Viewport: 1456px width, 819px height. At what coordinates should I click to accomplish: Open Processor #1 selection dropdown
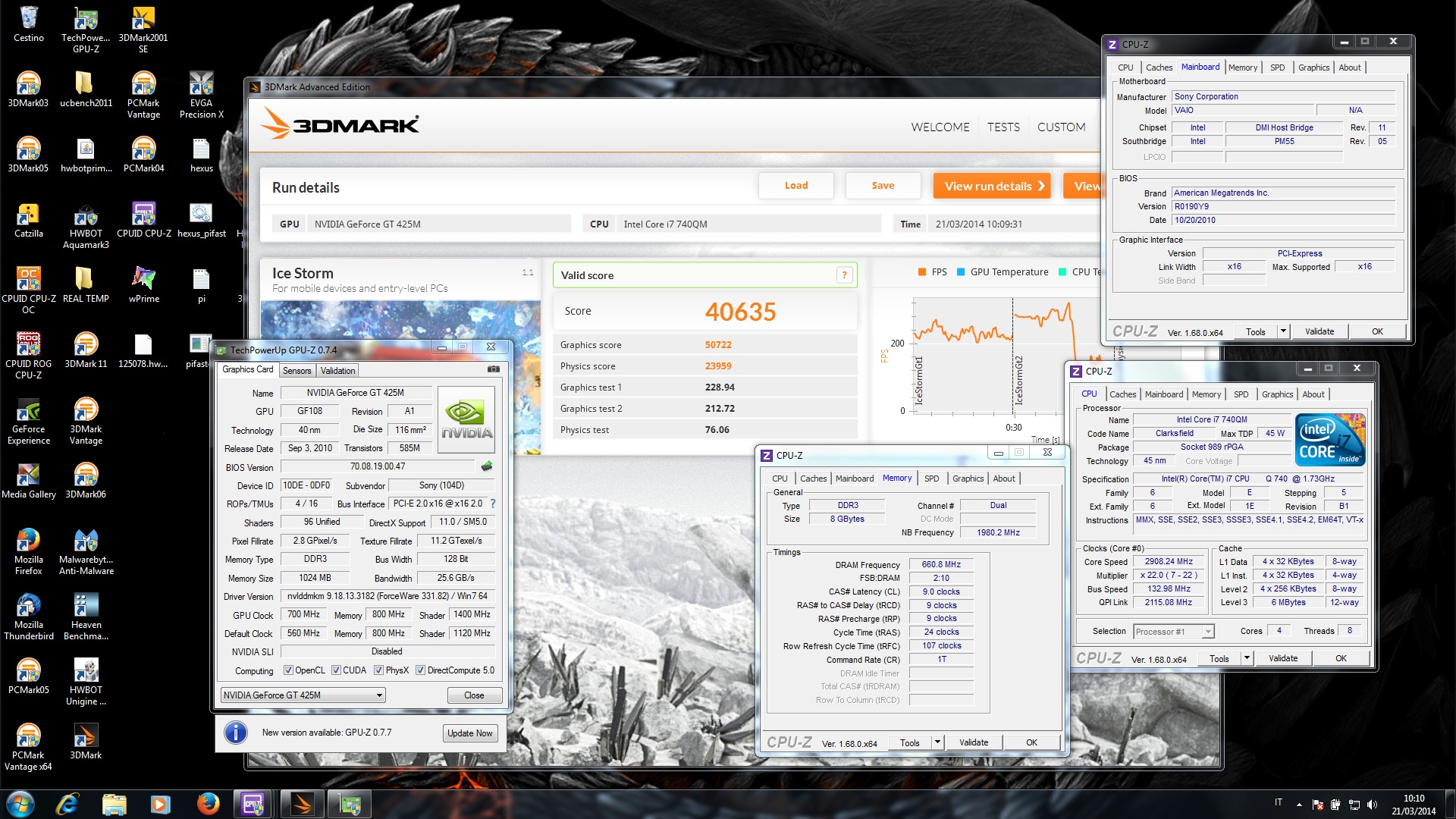point(1174,631)
